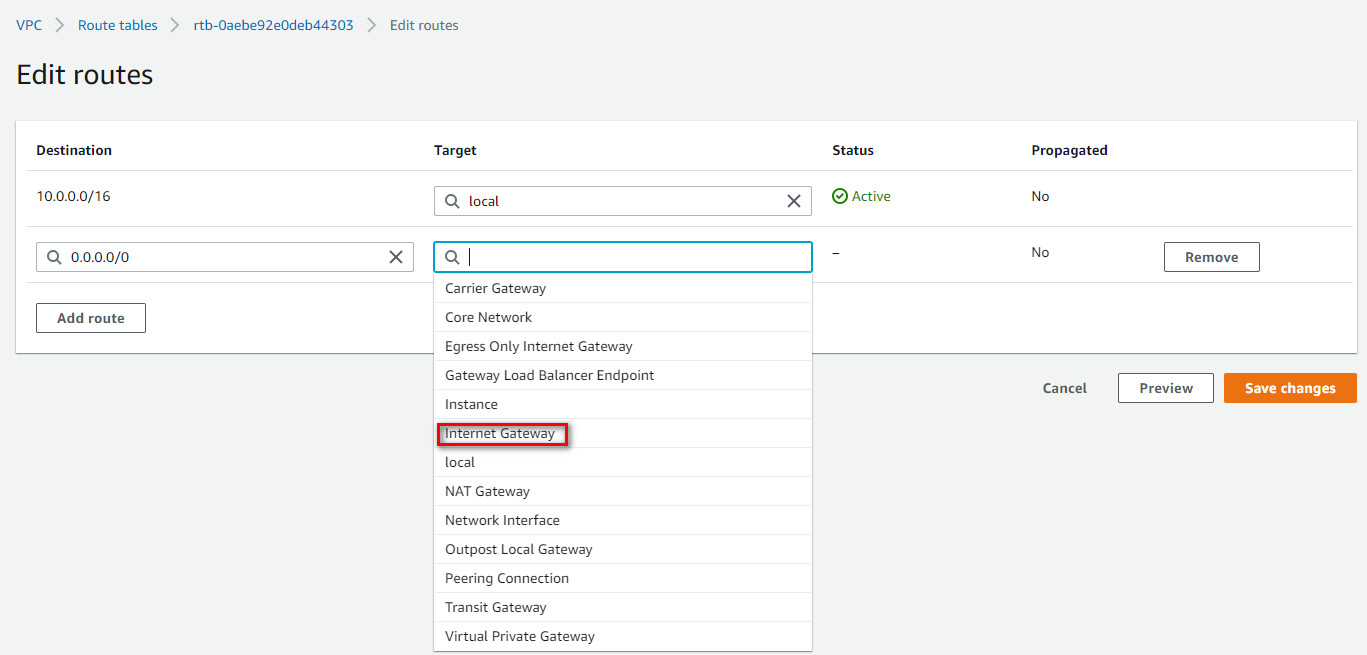The height and width of the screenshot is (655, 1367).
Task: Choose NAT Gateway as the route target
Action: [487, 490]
